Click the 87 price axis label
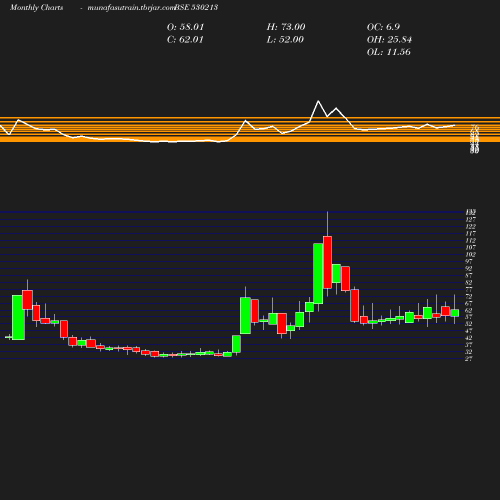Viewport: 500px width, 500px height. [x=469, y=275]
